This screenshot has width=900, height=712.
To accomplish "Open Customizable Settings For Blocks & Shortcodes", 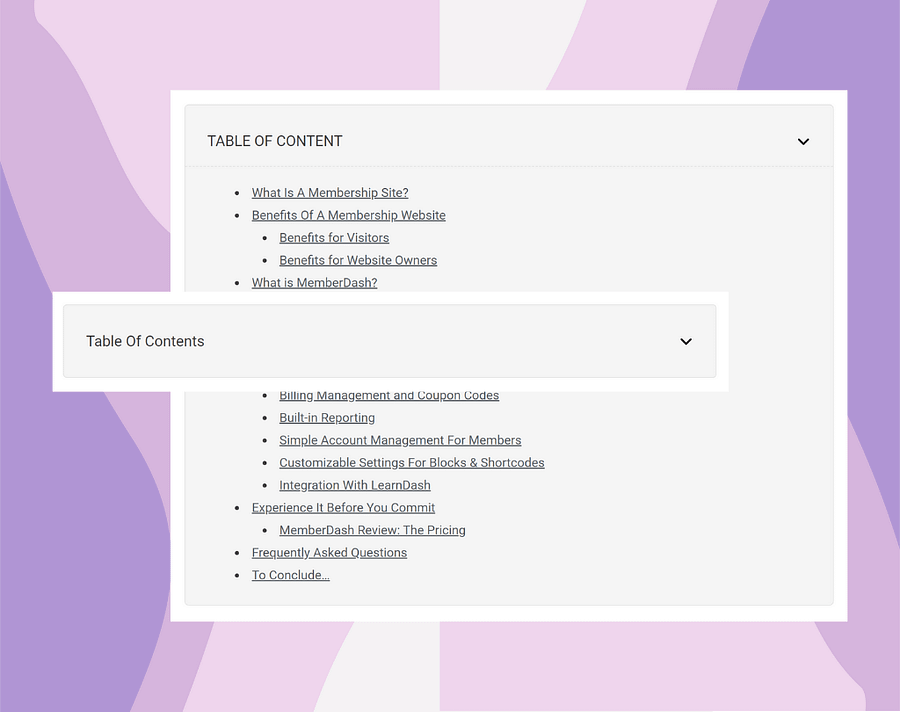I will coord(412,463).
